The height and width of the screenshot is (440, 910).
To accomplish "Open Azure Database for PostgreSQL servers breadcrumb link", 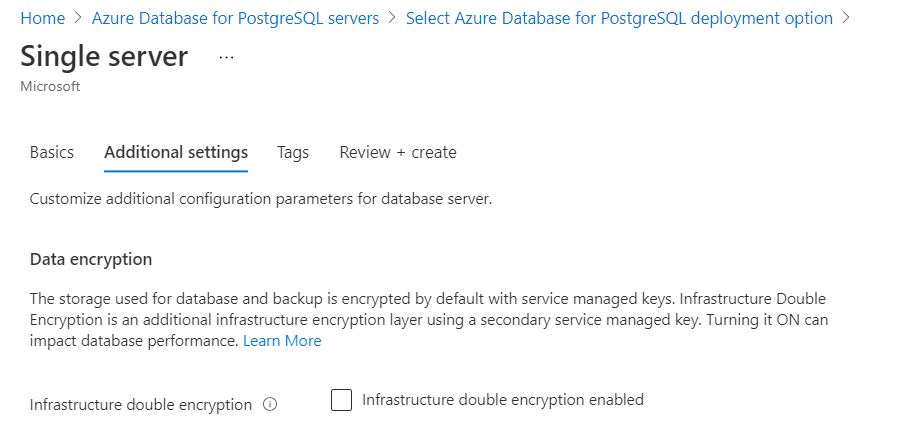I will 235,19.
